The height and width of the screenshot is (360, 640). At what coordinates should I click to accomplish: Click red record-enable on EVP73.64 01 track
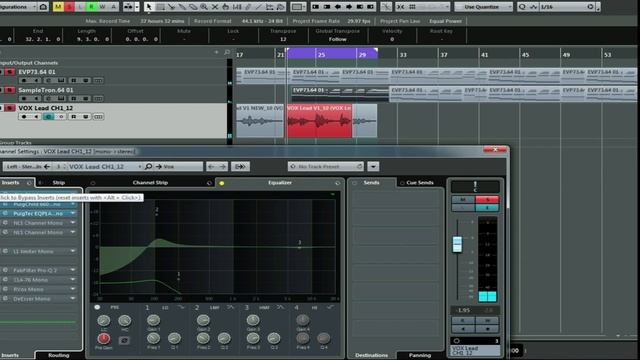[10, 72]
